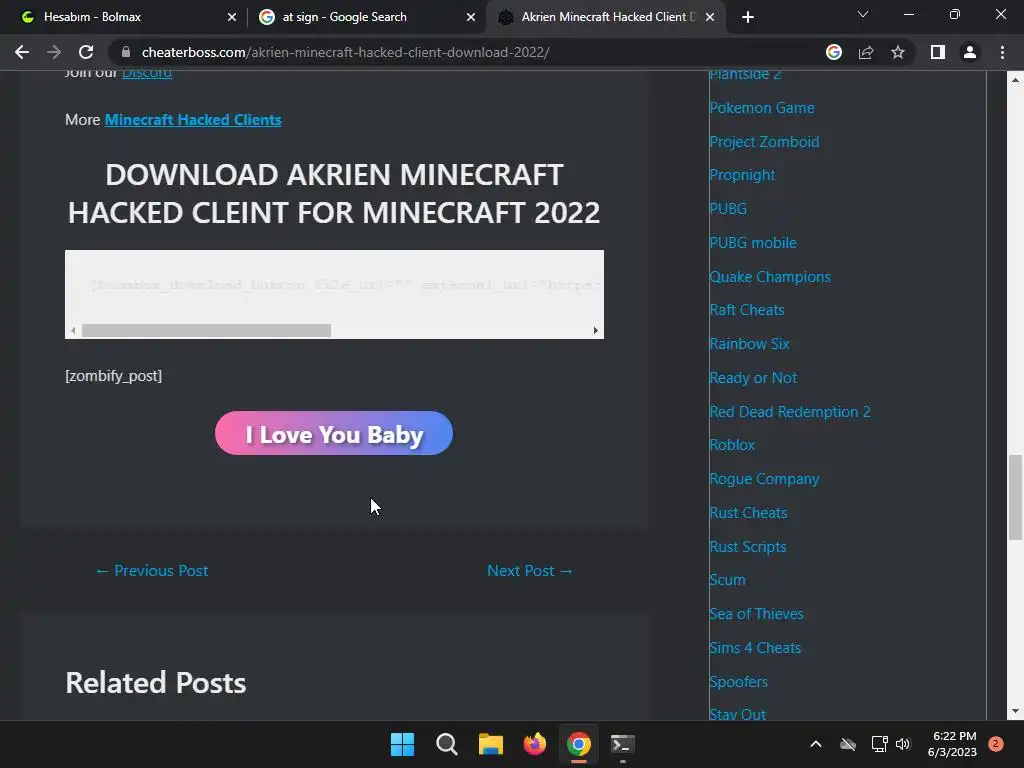Open the Google icon in address bar
1024x768 pixels.
click(834, 52)
